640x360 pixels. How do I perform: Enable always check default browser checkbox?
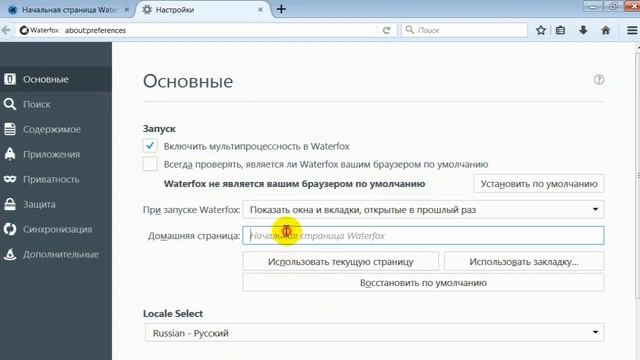[x=150, y=164]
